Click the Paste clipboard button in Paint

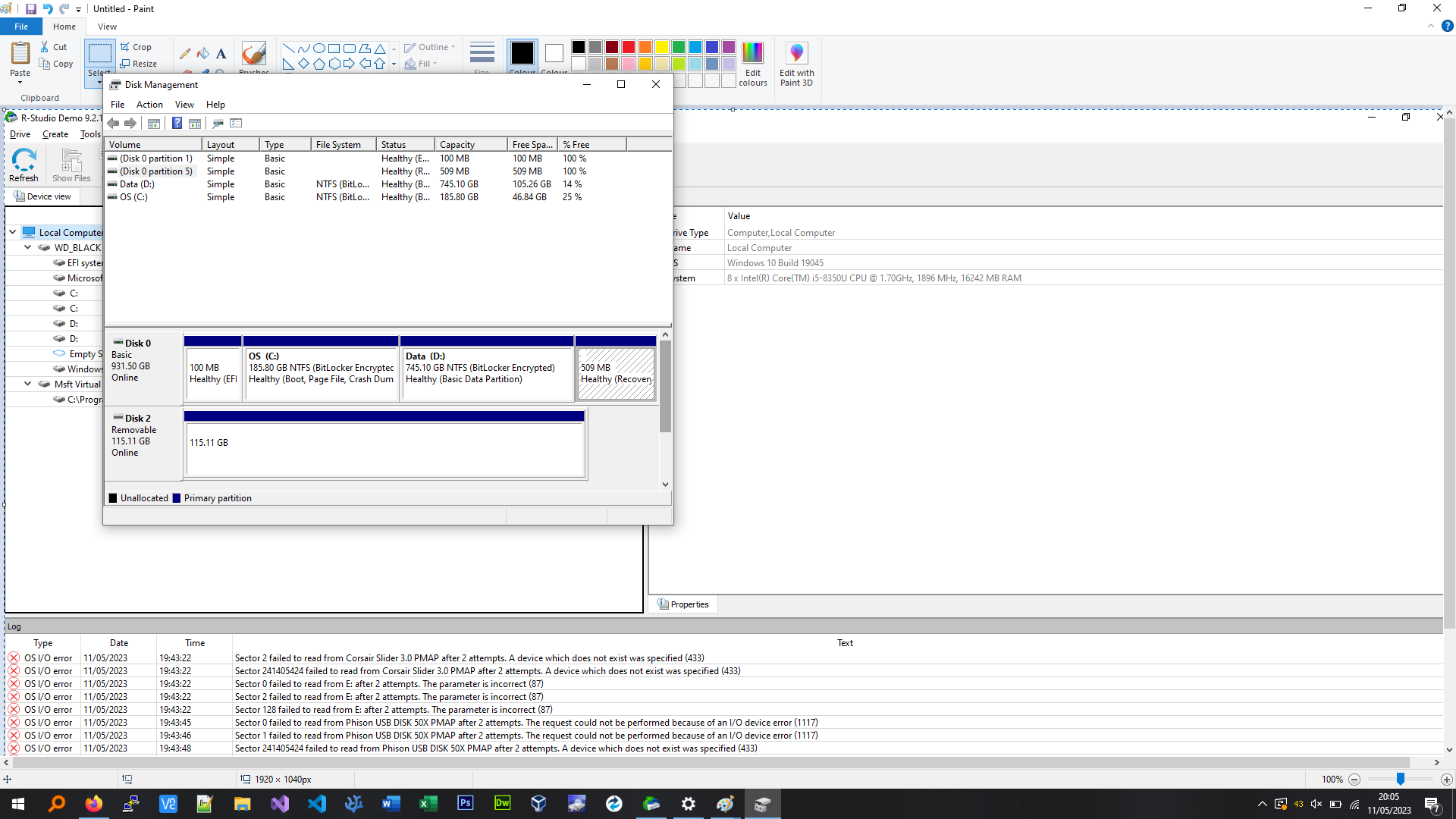click(x=20, y=61)
